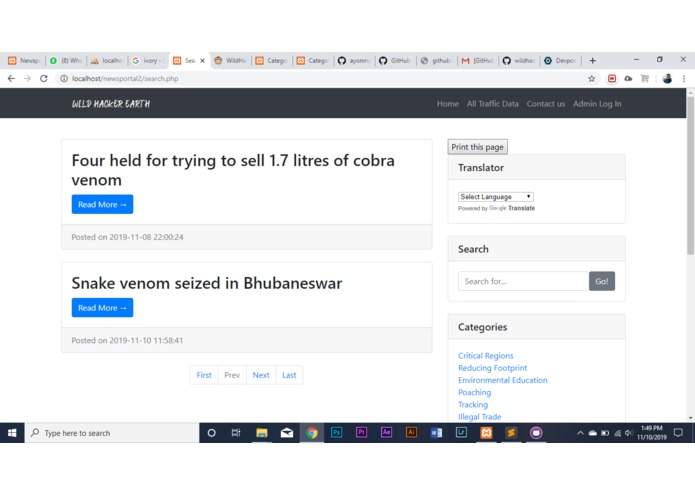Click the browser forward arrow
Screen dimensions: 695x494
click(x=27, y=78)
